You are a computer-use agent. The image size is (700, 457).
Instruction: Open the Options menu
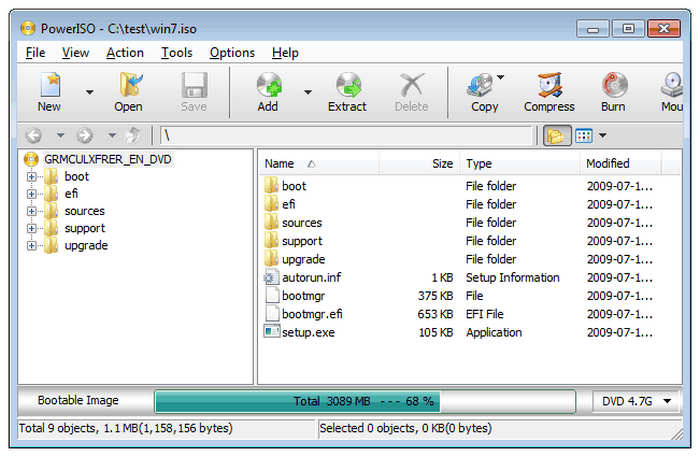pyautogui.click(x=232, y=53)
